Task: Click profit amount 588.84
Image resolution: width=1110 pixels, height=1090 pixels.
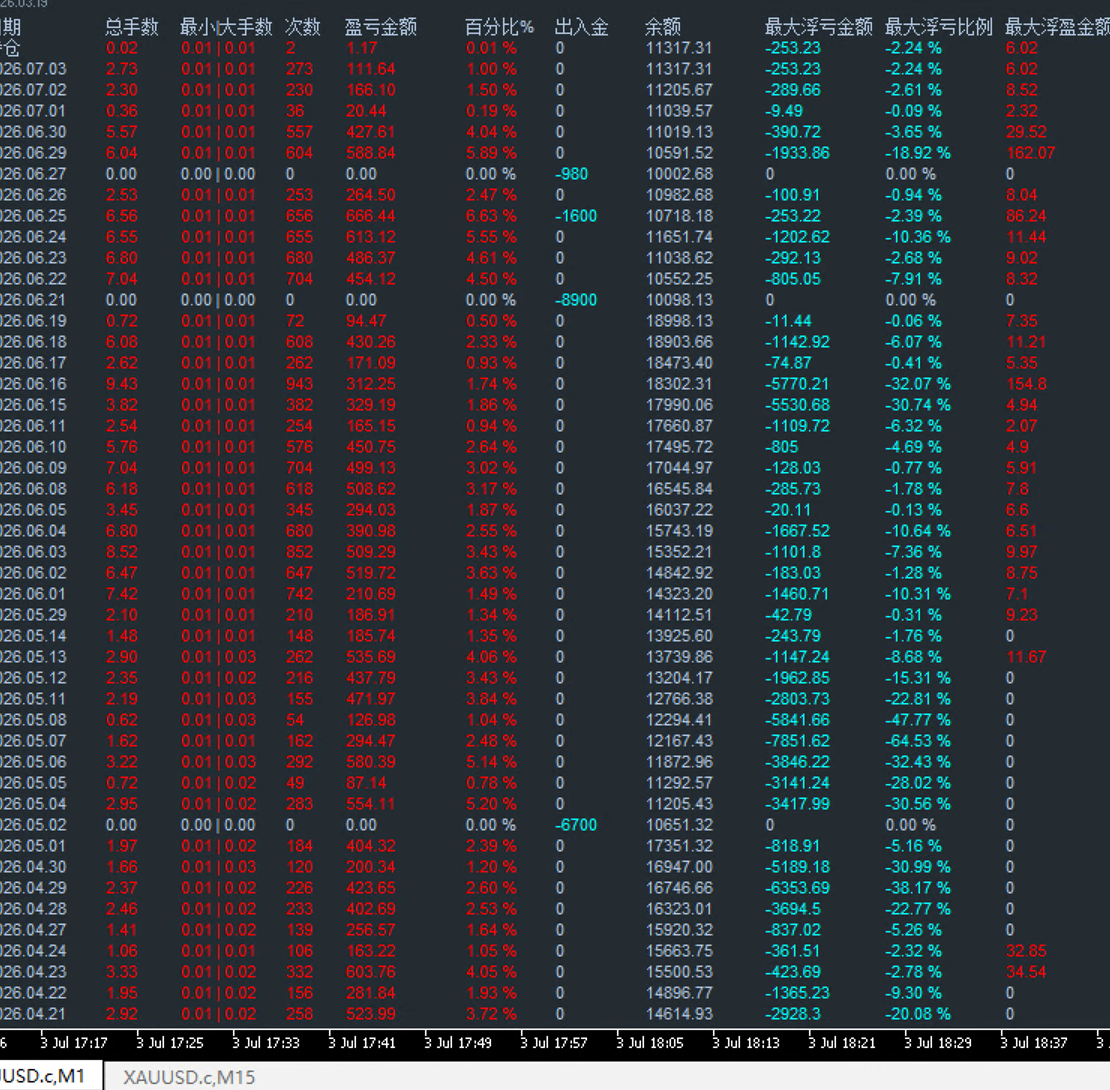Action: click(x=370, y=153)
